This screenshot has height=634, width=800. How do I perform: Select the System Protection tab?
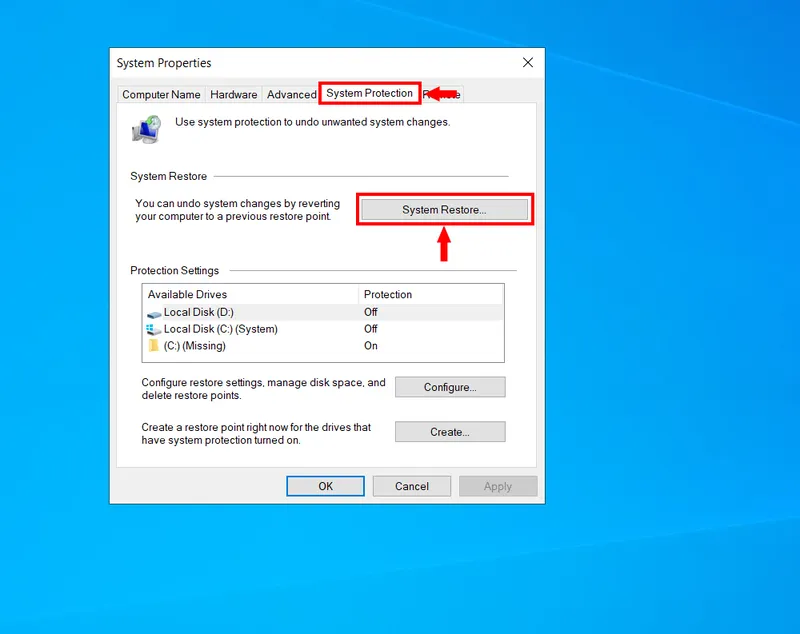coord(369,93)
